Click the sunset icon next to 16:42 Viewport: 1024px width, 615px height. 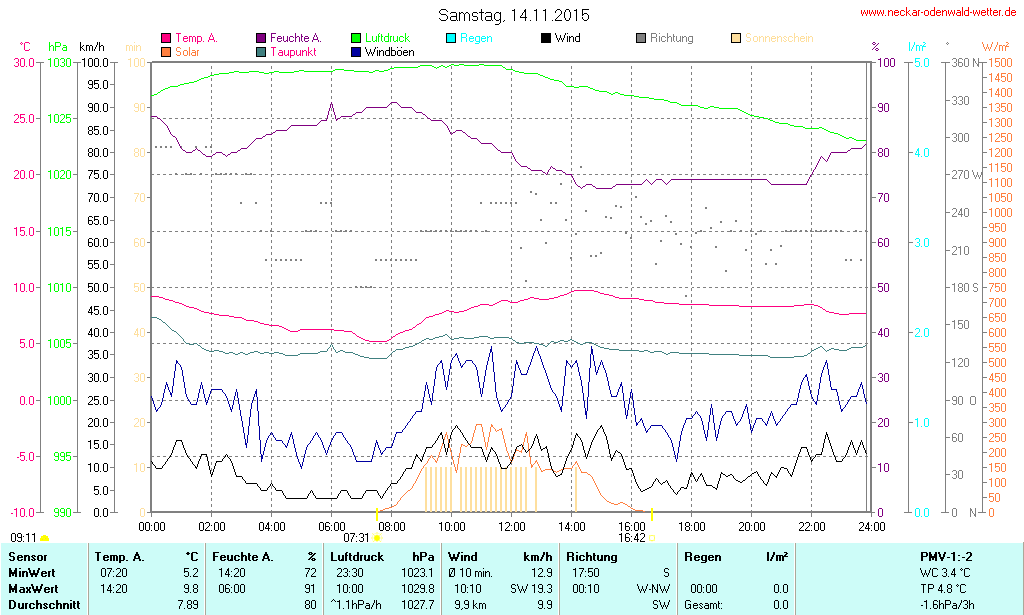pos(652,538)
